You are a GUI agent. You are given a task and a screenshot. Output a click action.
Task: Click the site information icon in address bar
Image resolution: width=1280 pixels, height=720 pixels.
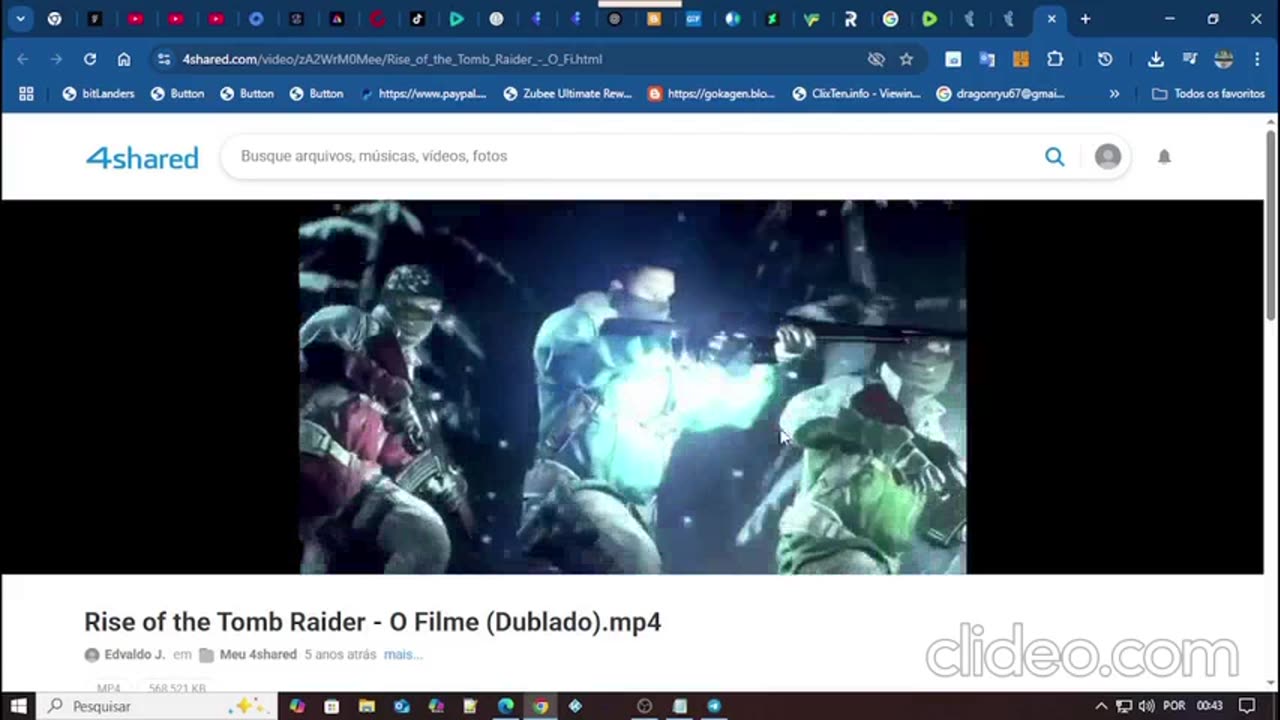(164, 59)
